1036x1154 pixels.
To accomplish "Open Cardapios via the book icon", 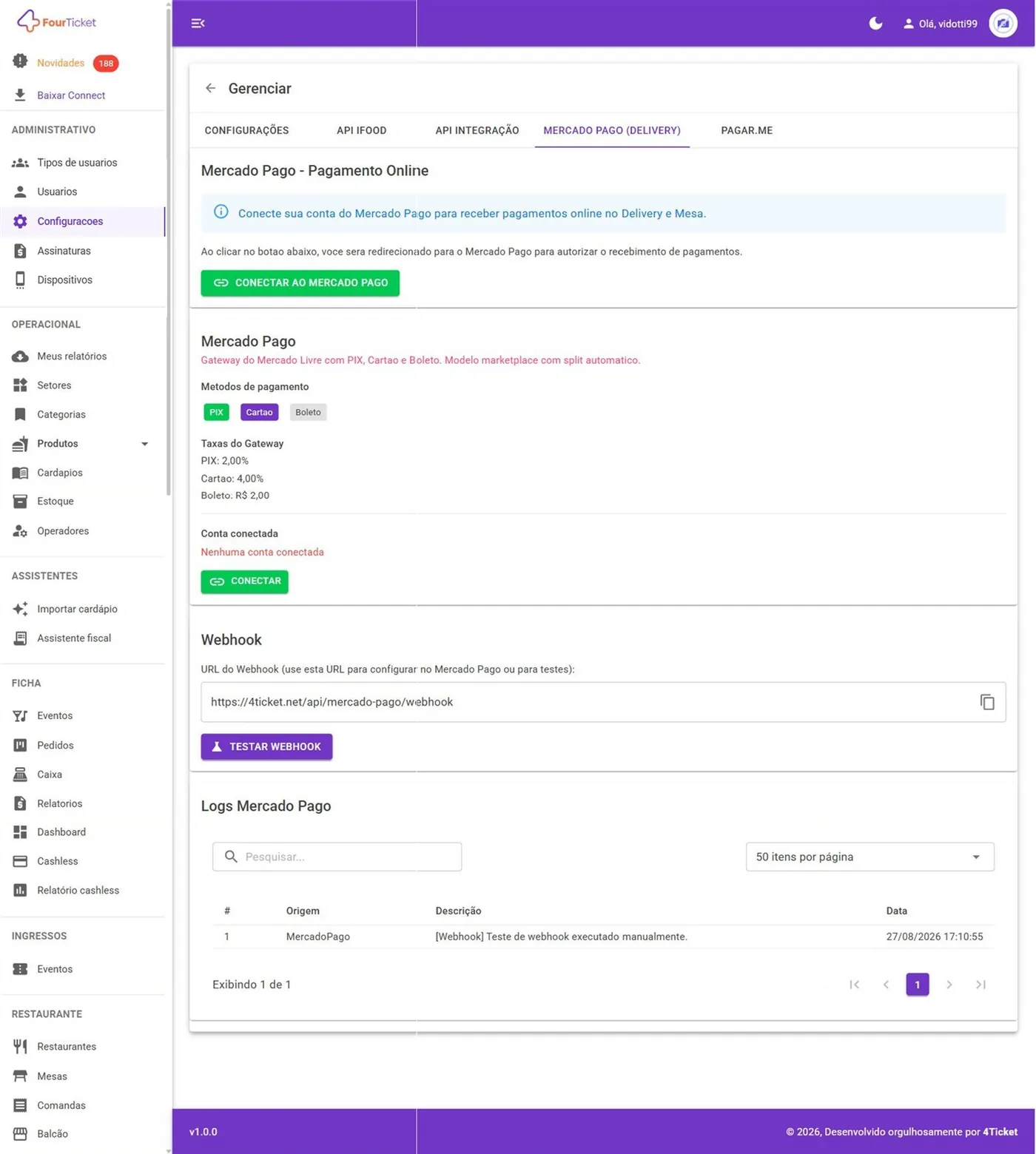I will pos(20,473).
